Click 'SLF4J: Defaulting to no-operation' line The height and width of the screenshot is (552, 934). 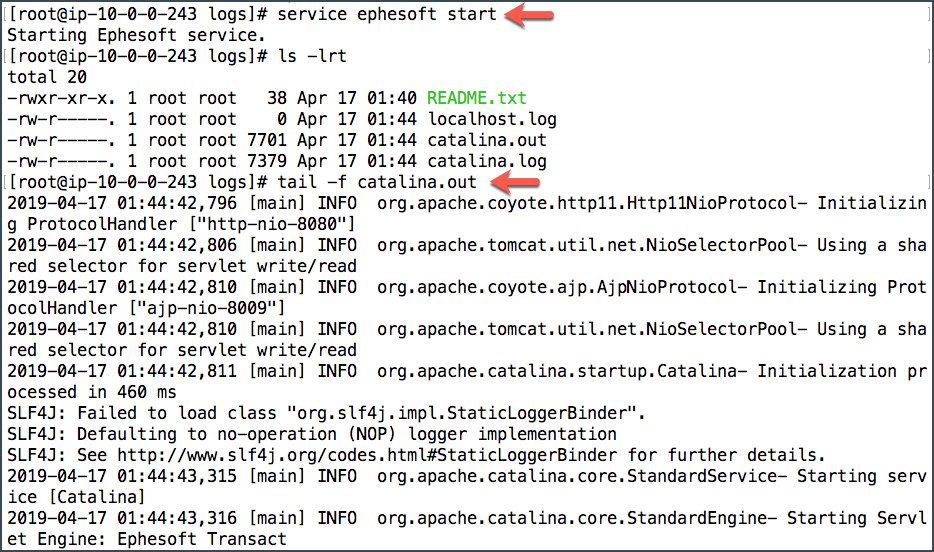point(312,434)
